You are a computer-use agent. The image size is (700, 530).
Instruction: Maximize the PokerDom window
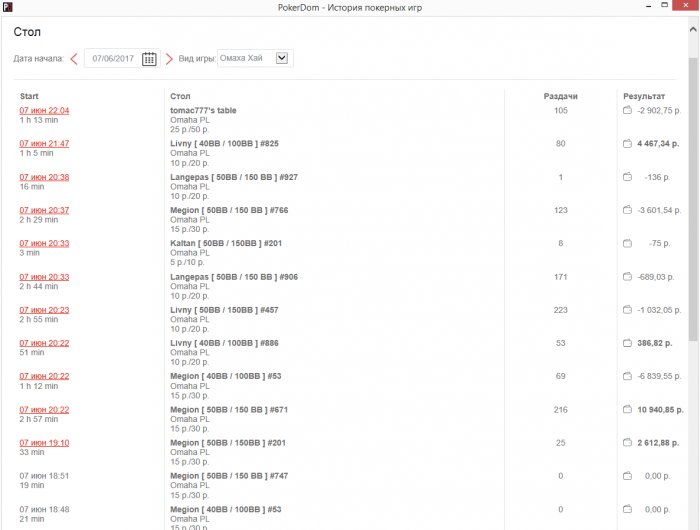664,5
